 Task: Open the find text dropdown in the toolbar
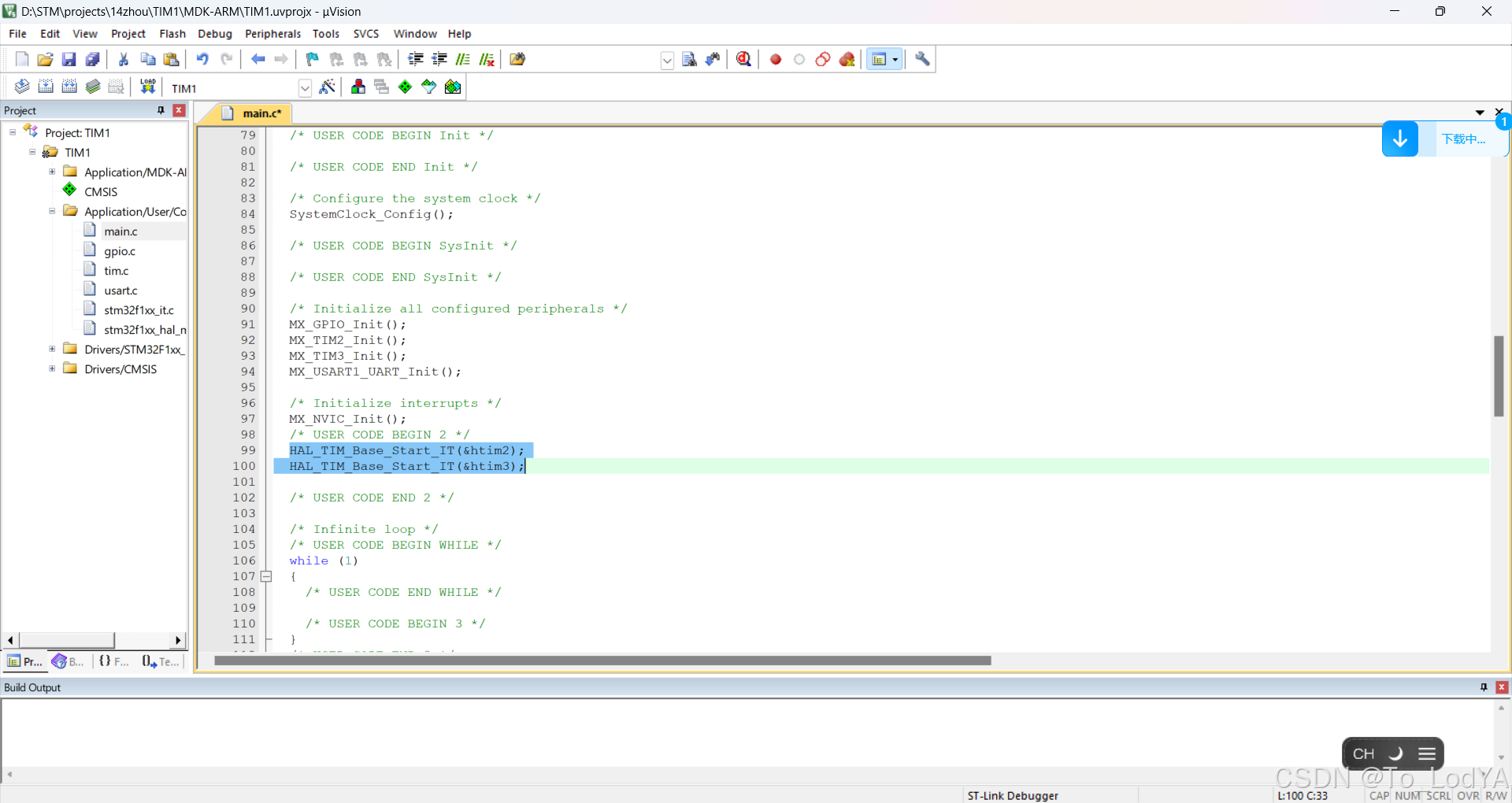pos(667,61)
